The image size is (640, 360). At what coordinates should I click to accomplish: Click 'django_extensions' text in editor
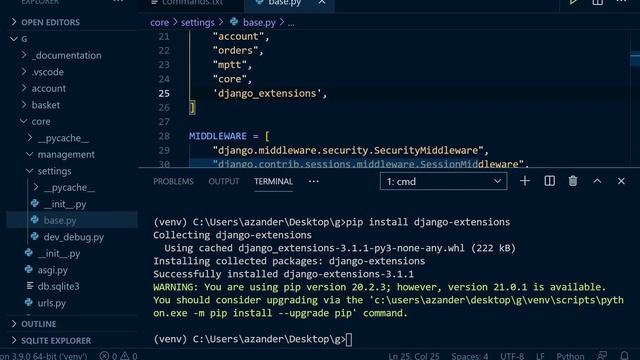pos(267,93)
